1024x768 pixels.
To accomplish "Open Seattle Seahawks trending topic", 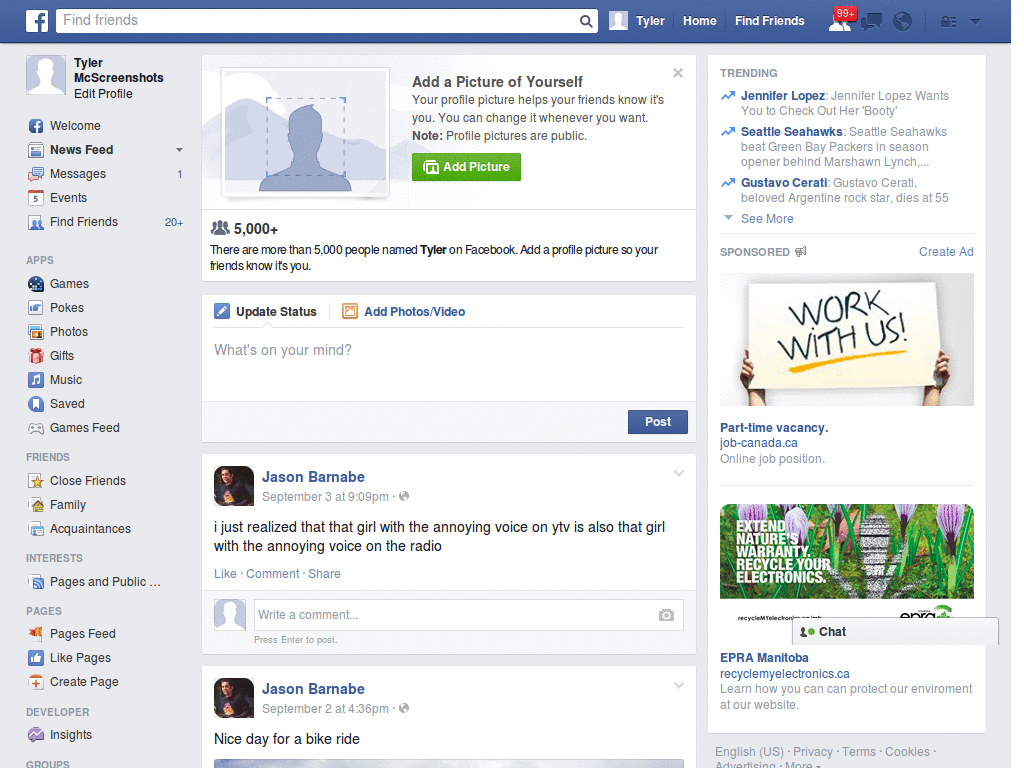I will pyautogui.click(x=792, y=132).
